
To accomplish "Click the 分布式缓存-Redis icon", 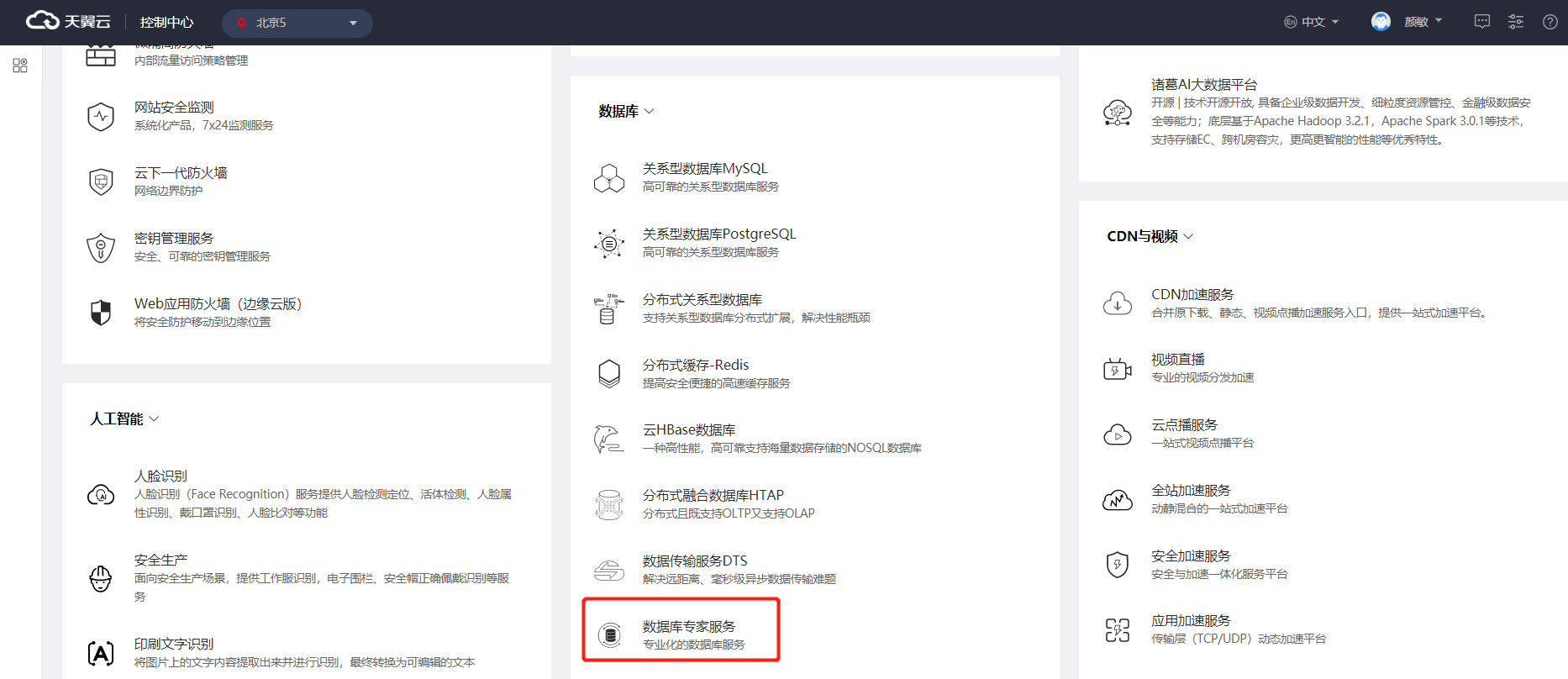I will point(609,374).
